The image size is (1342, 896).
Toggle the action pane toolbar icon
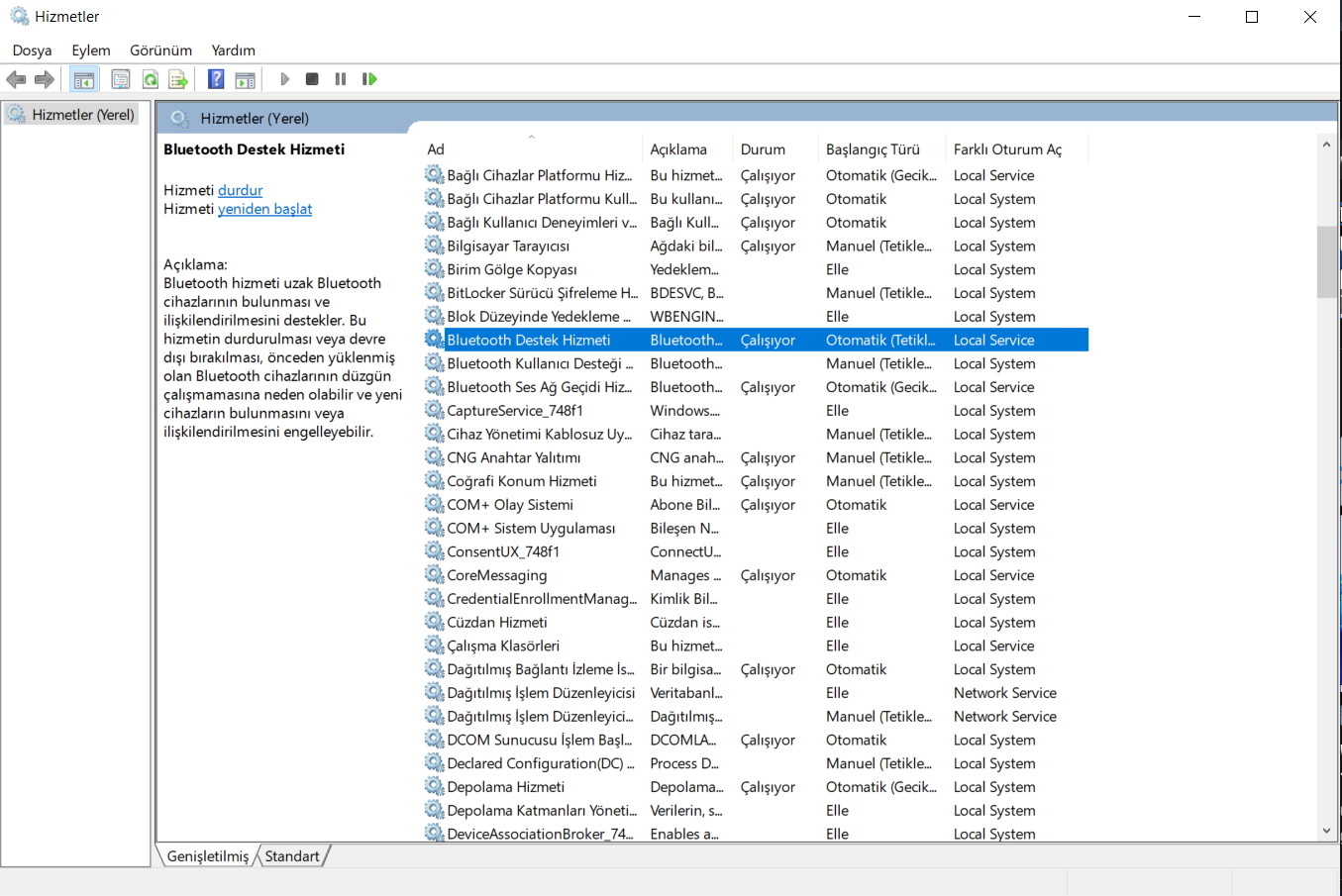245,79
